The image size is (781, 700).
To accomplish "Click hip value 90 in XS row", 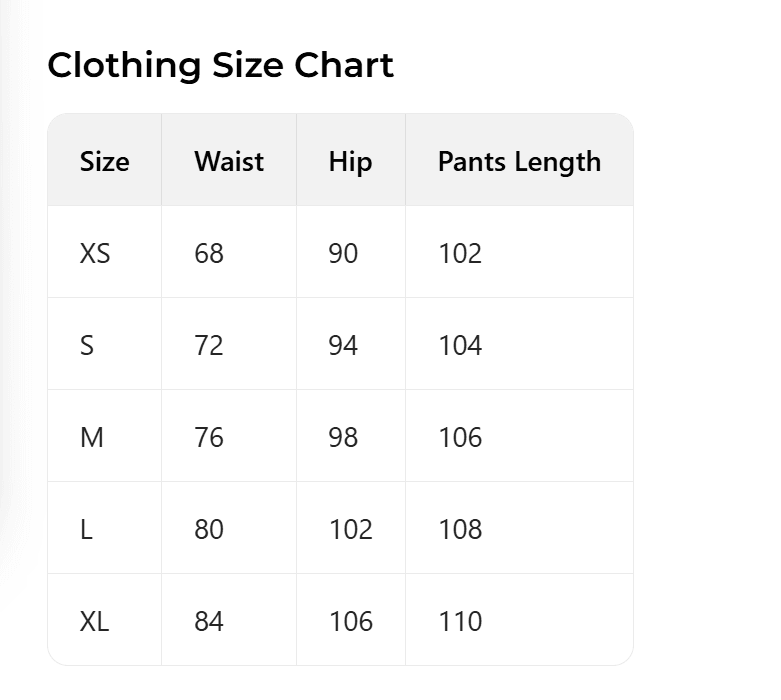I will point(343,254).
